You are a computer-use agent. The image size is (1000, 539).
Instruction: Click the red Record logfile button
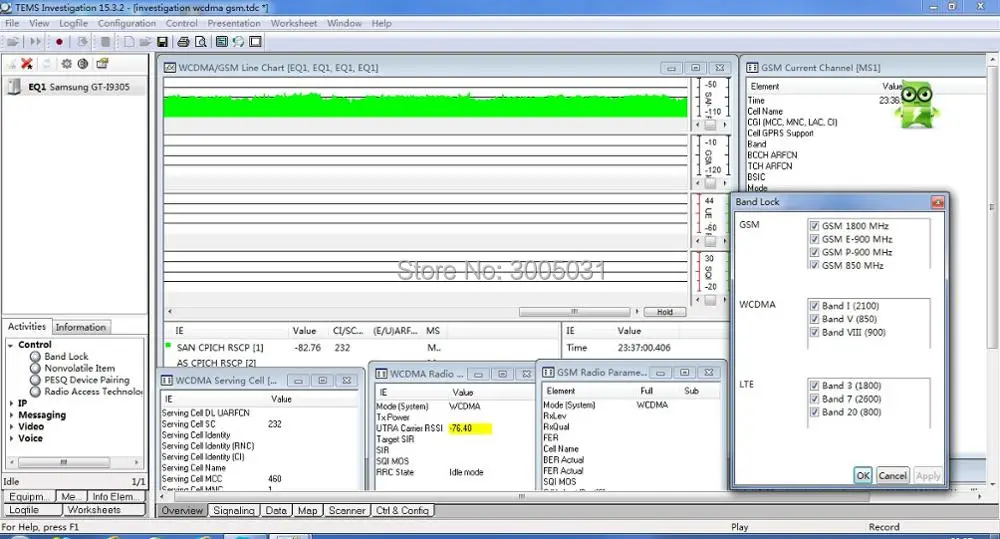[x=59, y=42]
